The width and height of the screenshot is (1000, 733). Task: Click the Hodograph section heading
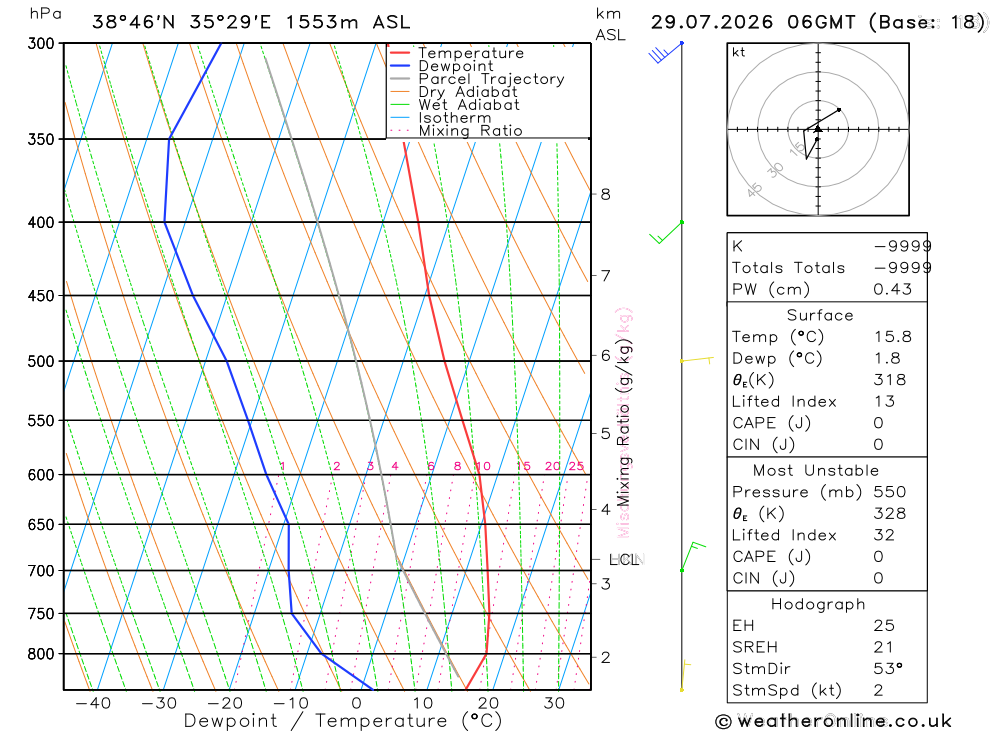pyautogui.click(x=818, y=604)
